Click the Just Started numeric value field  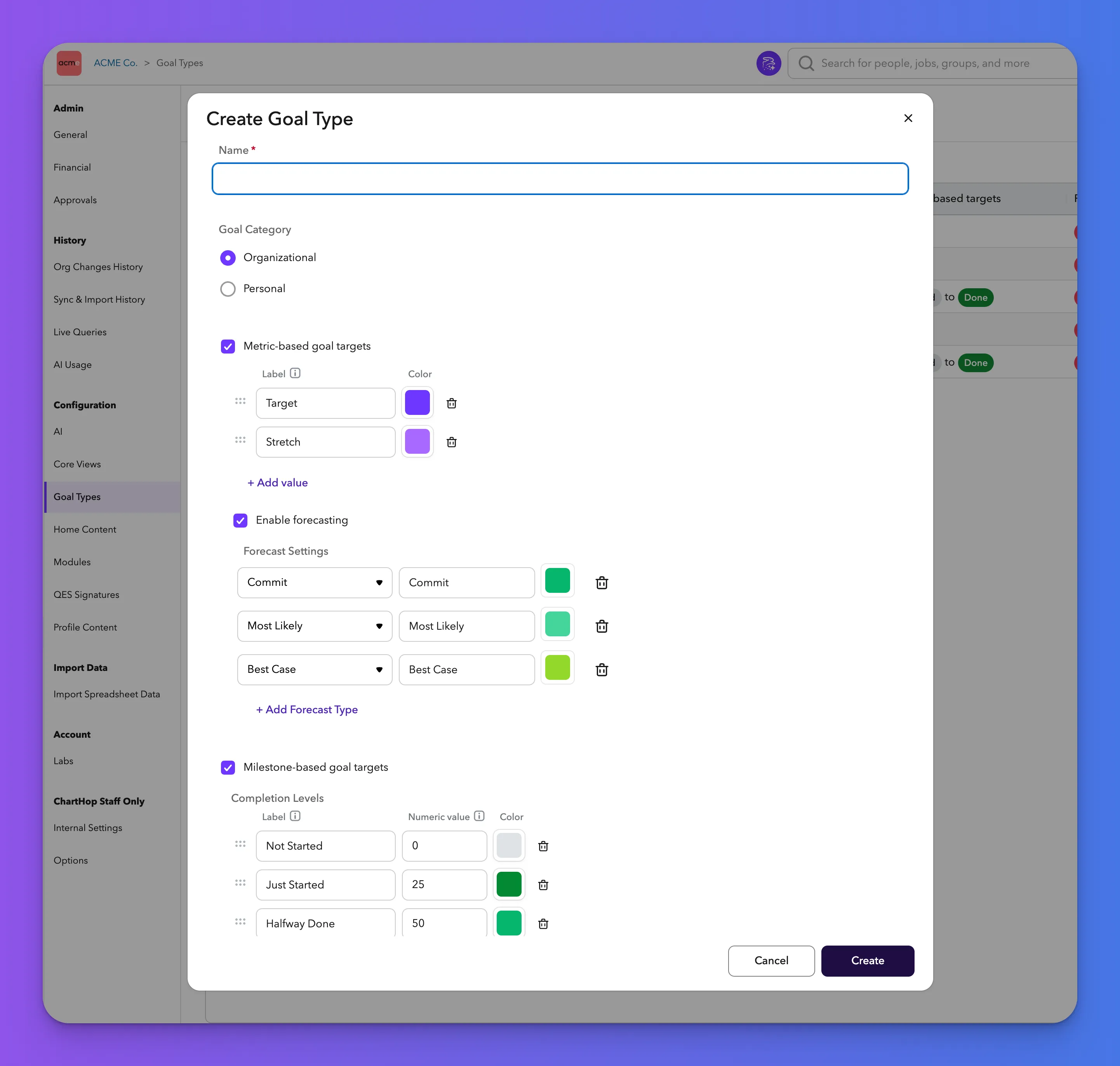tap(444, 885)
